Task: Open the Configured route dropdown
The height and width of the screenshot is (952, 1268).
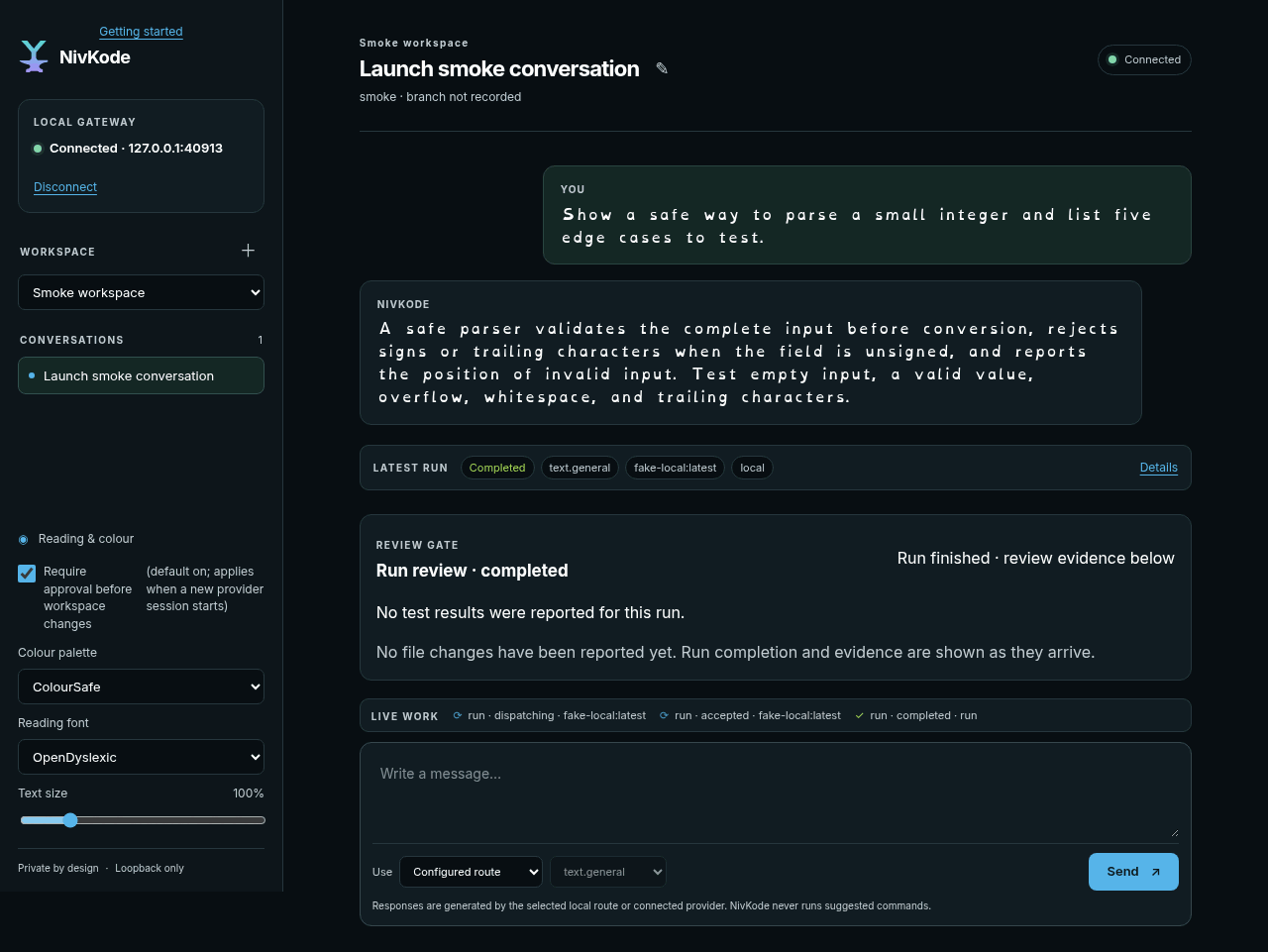Action: pyautogui.click(x=471, y=872)
